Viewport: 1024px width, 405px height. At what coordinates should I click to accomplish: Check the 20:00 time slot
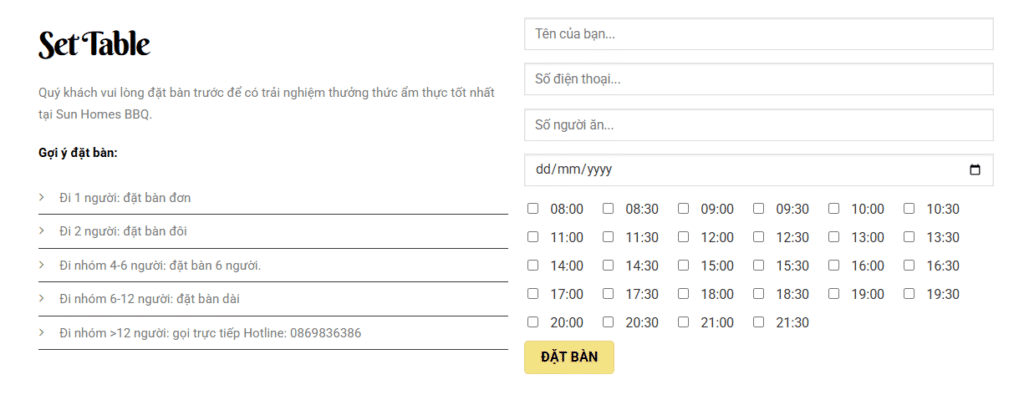(533, 322)
